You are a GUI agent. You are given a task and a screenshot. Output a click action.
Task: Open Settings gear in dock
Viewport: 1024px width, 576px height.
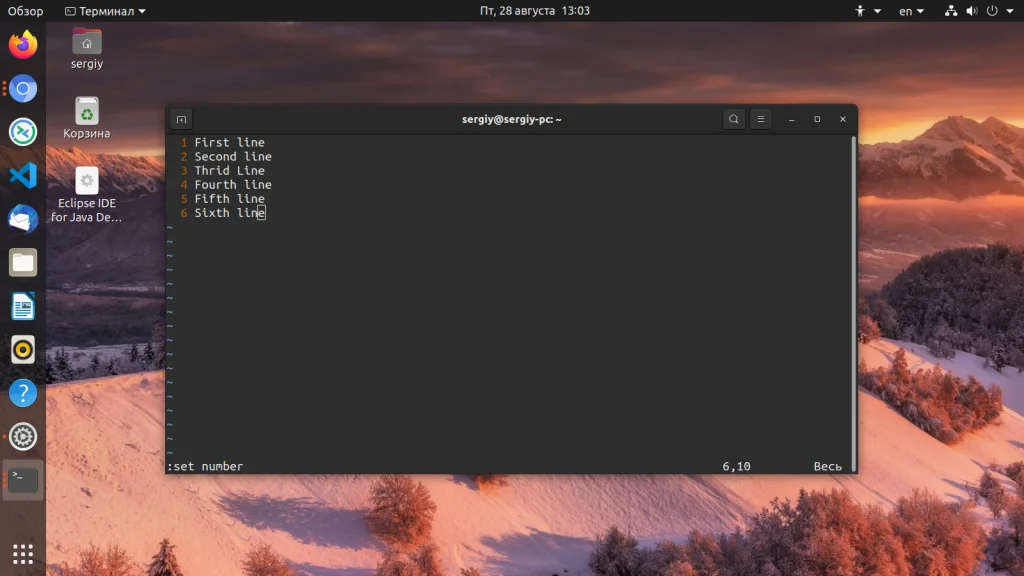23,436
